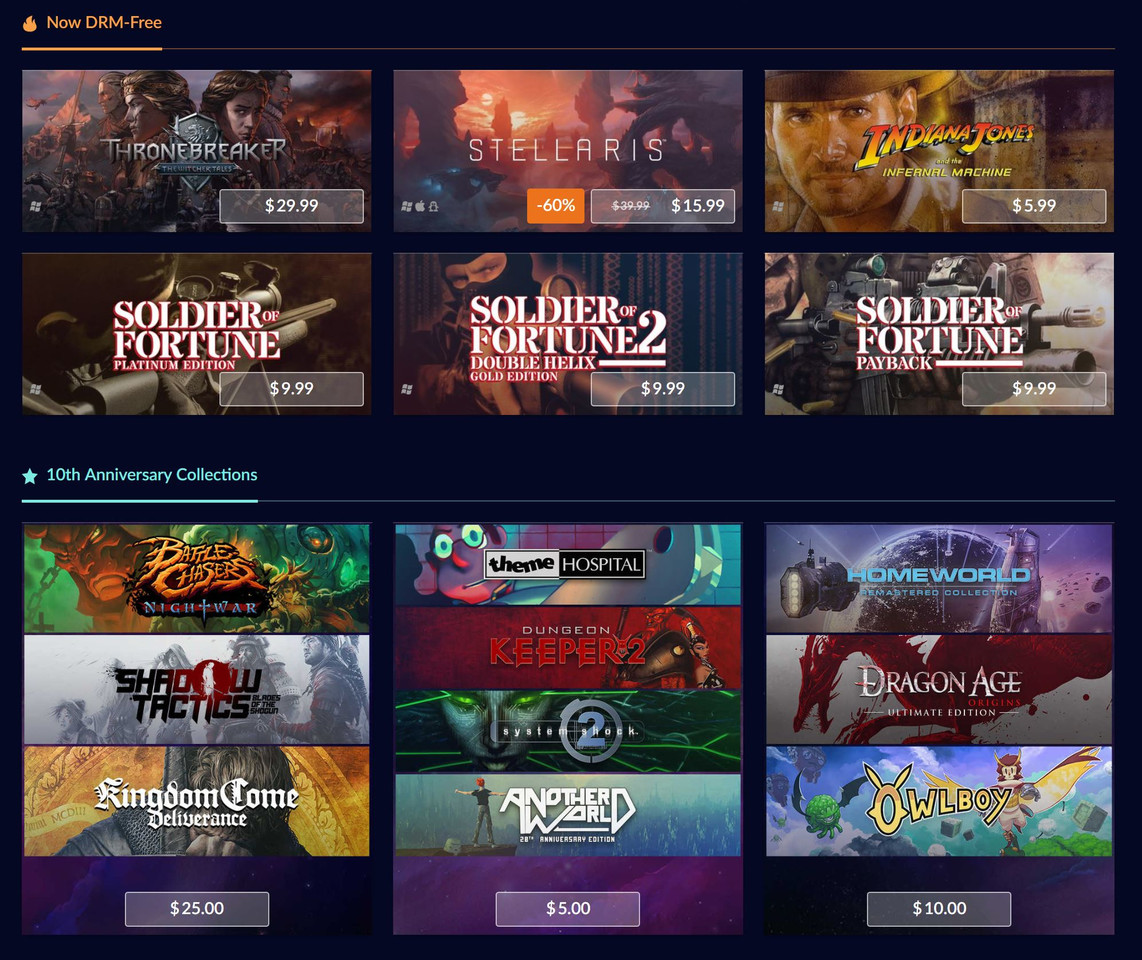The image size is (1142, 960).
Task: Buy Thronebreaker for $29.99
Action: pos(291,206)
